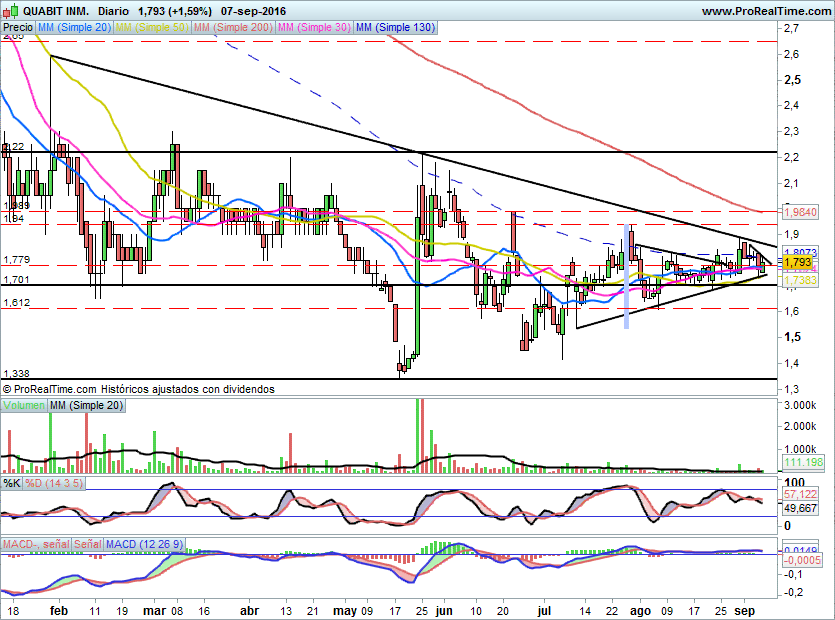The height and width of the screenshot is (620, 835).
Task: Click the MACD-, señal histogram label
Action: (38, 543)
